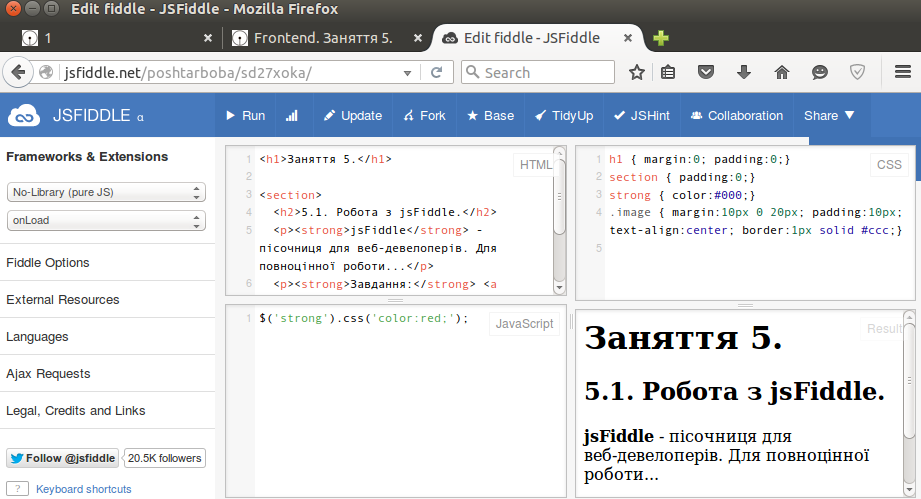
Task: Click the Result panel vertical scrollbar
Action: tap(909, 382)
